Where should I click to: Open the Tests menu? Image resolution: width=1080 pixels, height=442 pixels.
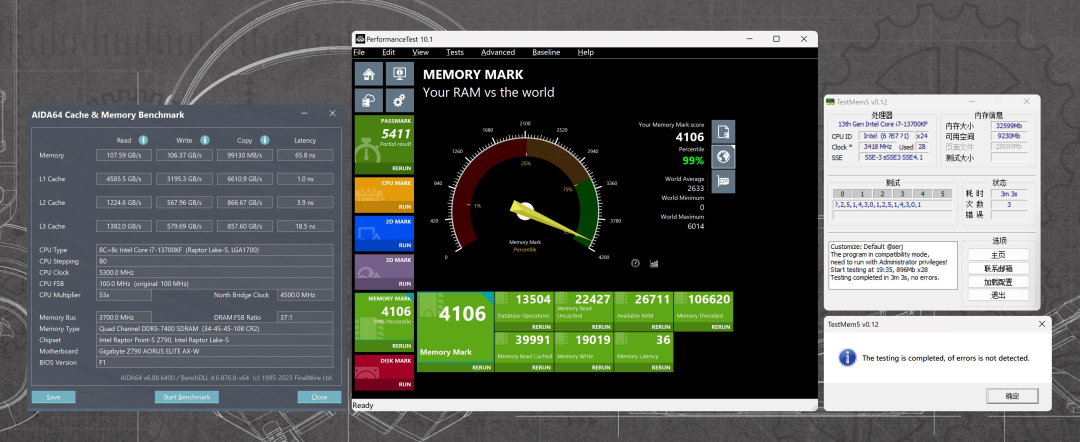[x=455, y=52]
